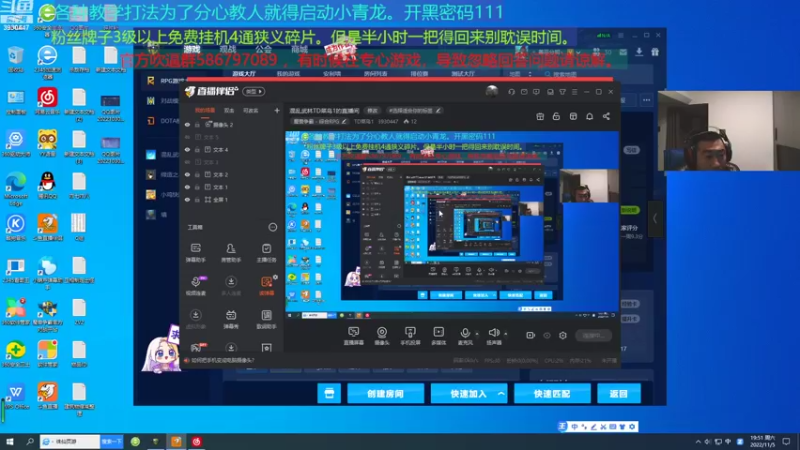The width and height of the screenshot is (800, 450).
Task: Click the 快速匹配 button
Action: point(552,394)
